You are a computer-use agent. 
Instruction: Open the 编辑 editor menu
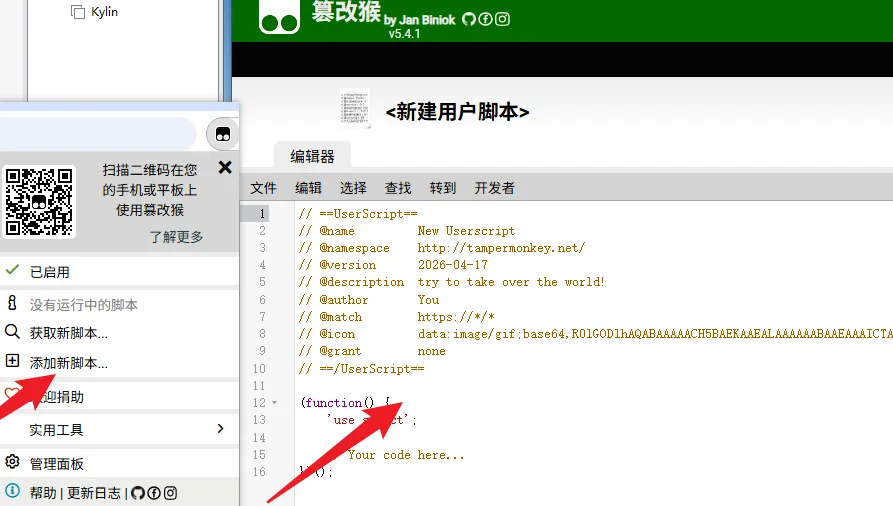(x=308, y=188)
